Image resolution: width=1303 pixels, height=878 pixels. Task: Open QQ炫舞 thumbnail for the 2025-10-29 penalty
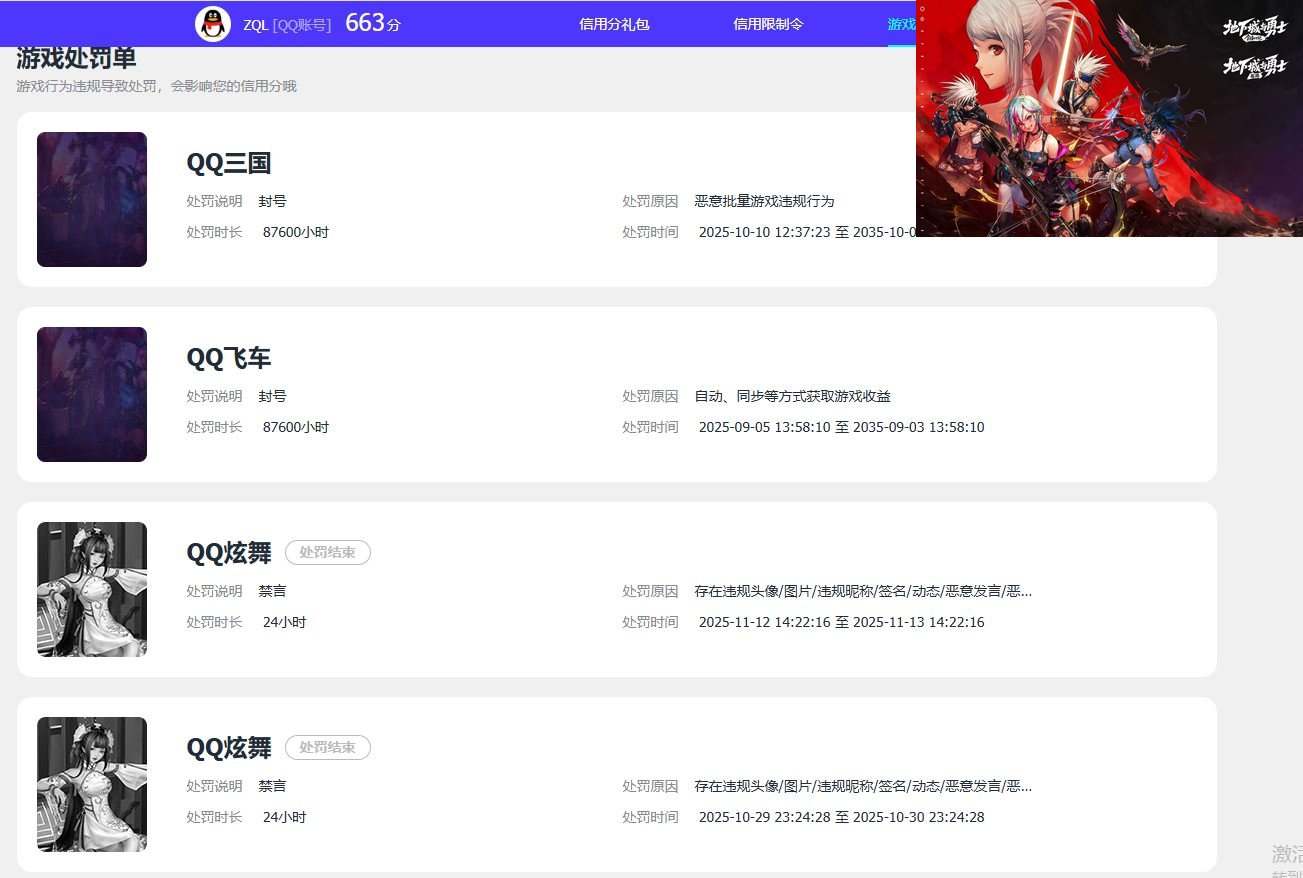click(x=92, y=784)
